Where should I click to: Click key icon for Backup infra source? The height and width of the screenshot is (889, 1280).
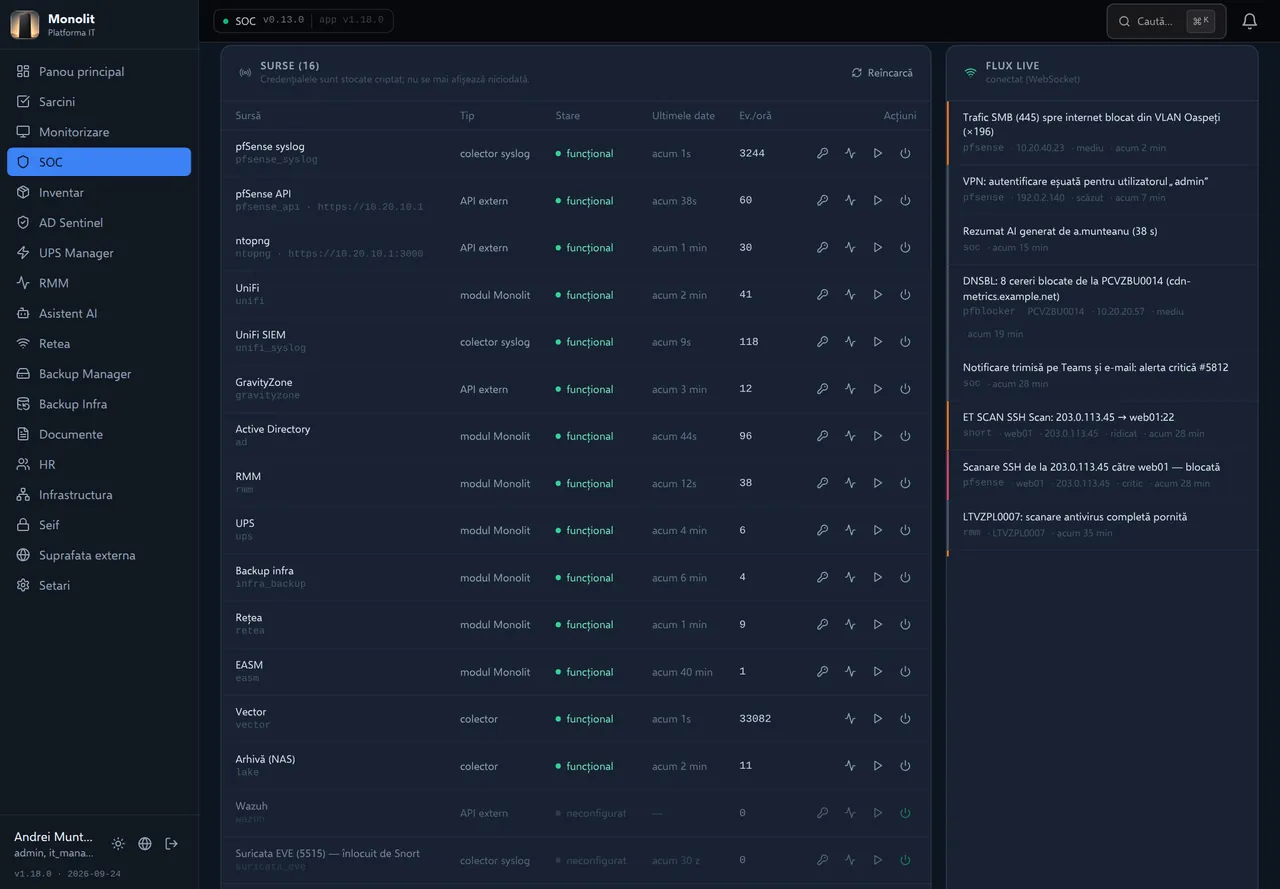(822, 577)
